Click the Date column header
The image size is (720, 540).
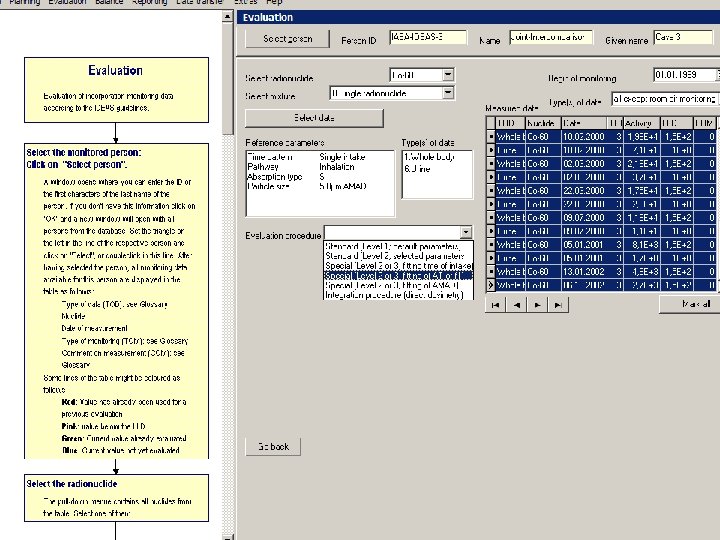click(584, 123)
